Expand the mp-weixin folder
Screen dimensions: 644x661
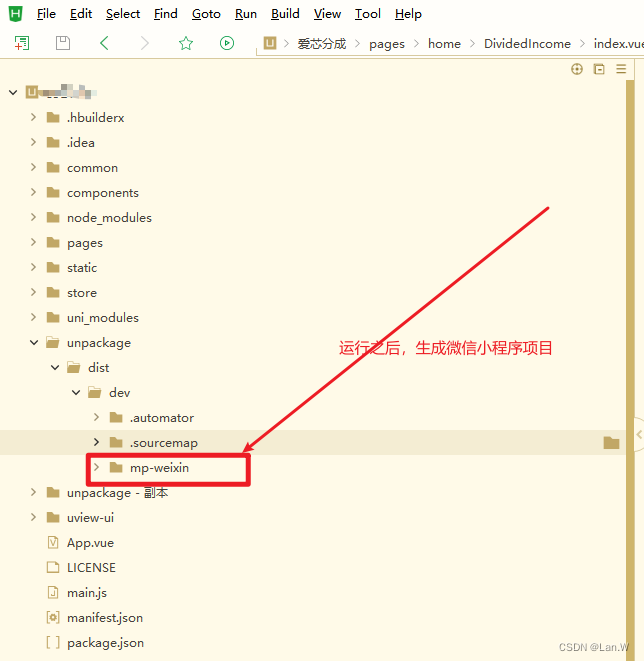tap(96, 468)
